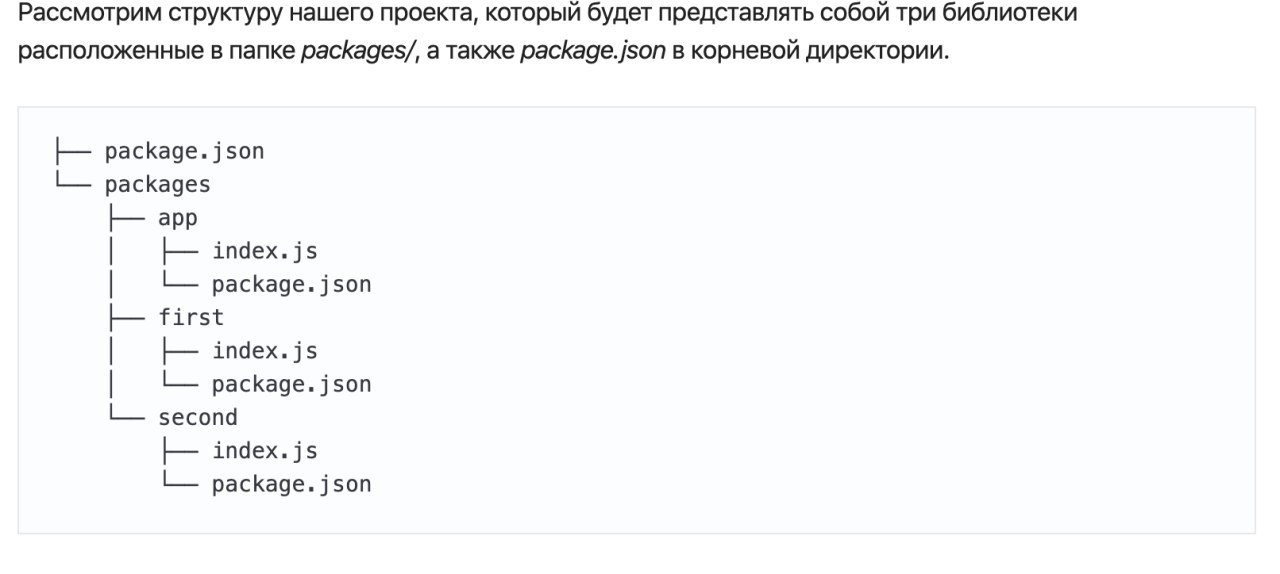The height and width of the screenshot is (574, 1280).
Task: Click italic package.json in the paragraph
Action: pos(592,51)
